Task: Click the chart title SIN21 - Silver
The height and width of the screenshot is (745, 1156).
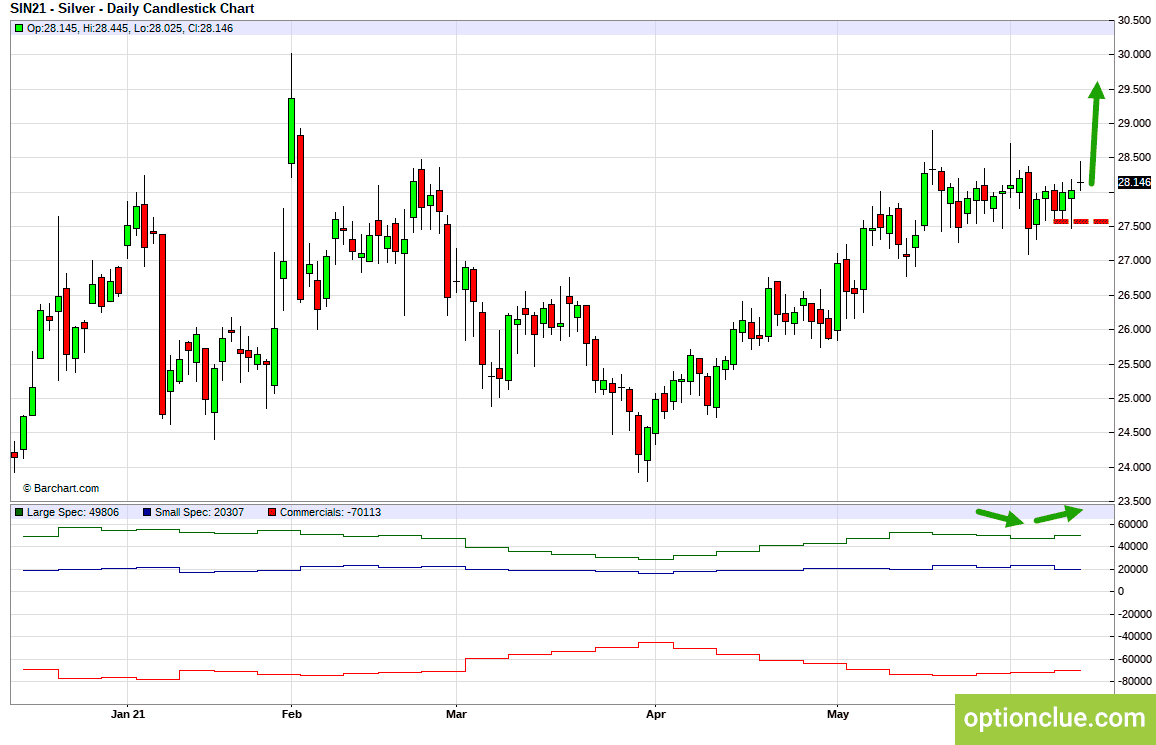Action: pyautogui.click(x=132, y=9)
